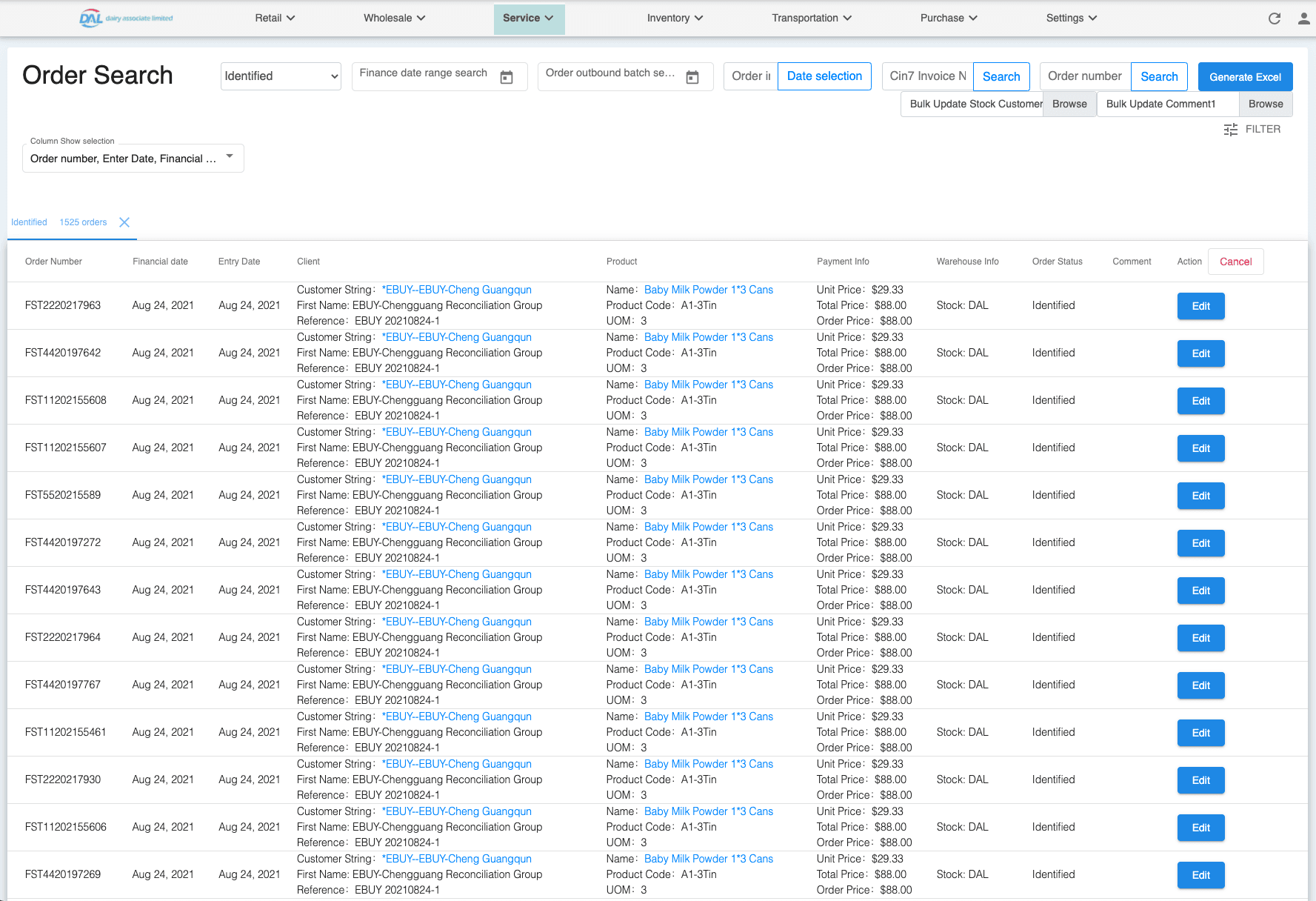
Task: Click the DAL dairy associate logo
Action: [126, 18]
